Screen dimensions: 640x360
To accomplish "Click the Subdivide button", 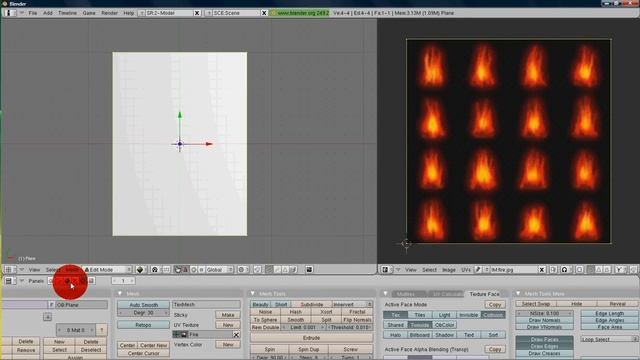I will tap(311, 304).
